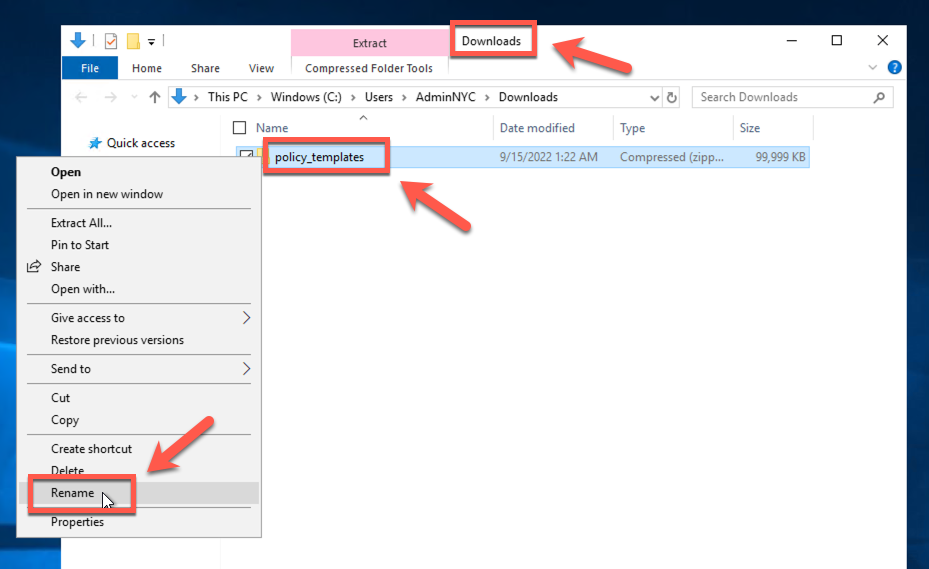
Task: Click inside the Search Downloads field
Action: (x=780, y=97)
